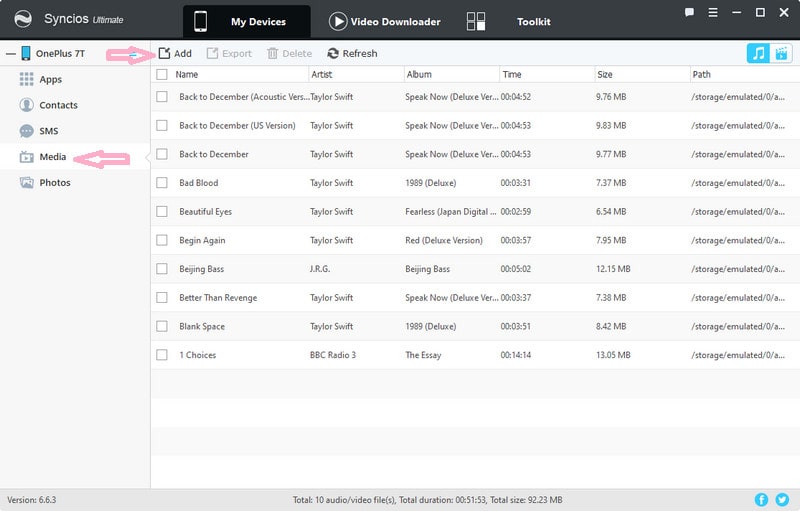
Task: Click the SMS speech bubble icon
Action: [26, 131]
